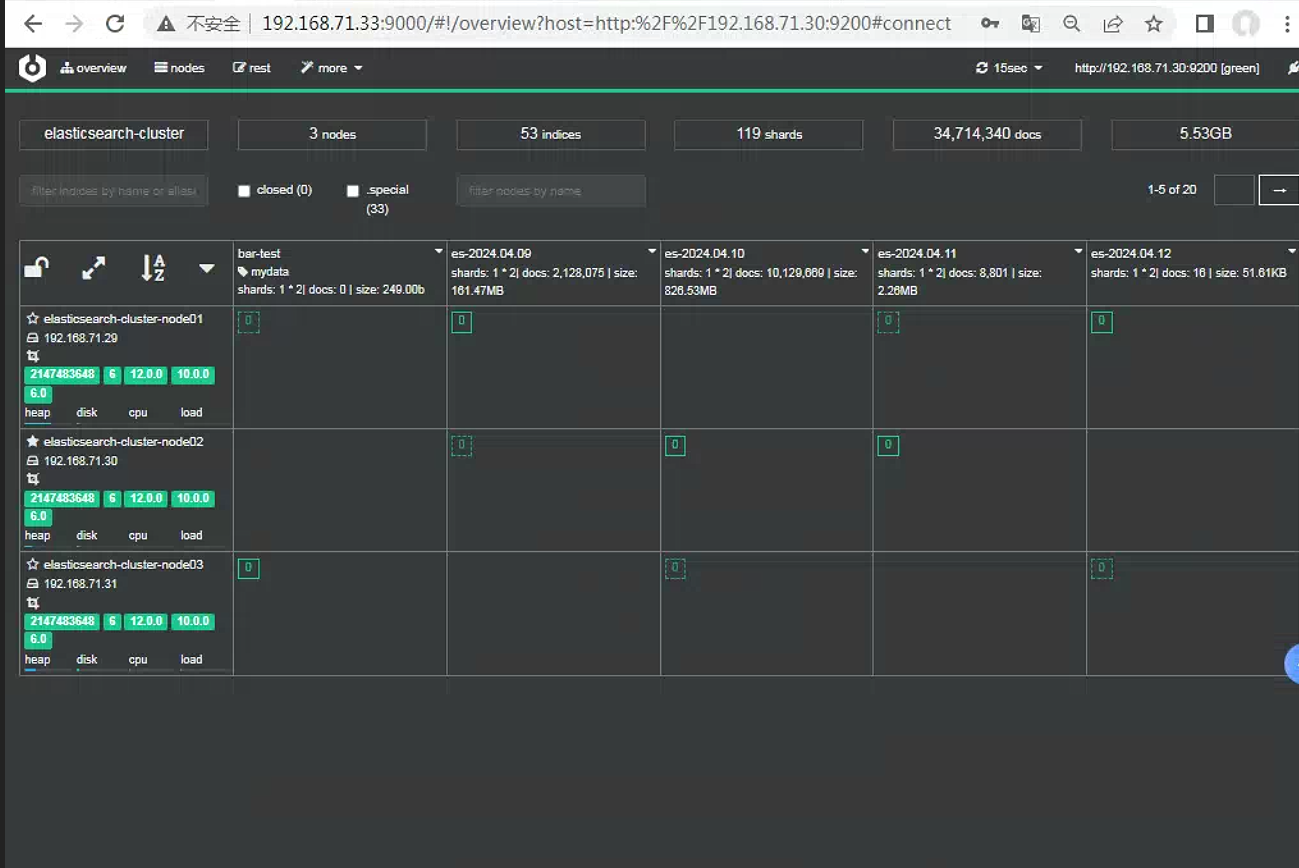Click the browser translate icon
Viewport: 1299px width, 868px height.
click(x=1030, y=23)
